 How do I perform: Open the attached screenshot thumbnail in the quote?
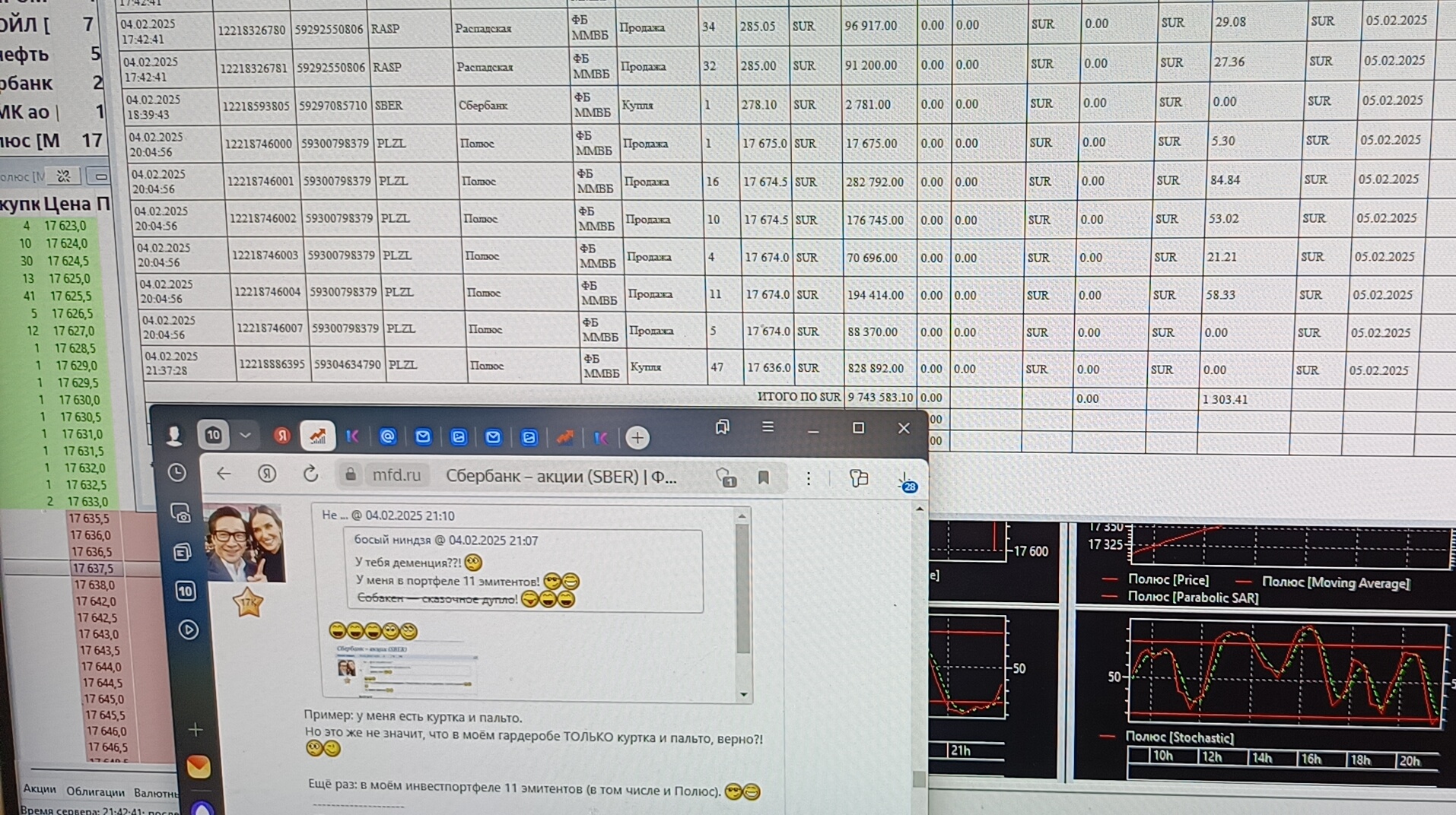pos(406,669)
